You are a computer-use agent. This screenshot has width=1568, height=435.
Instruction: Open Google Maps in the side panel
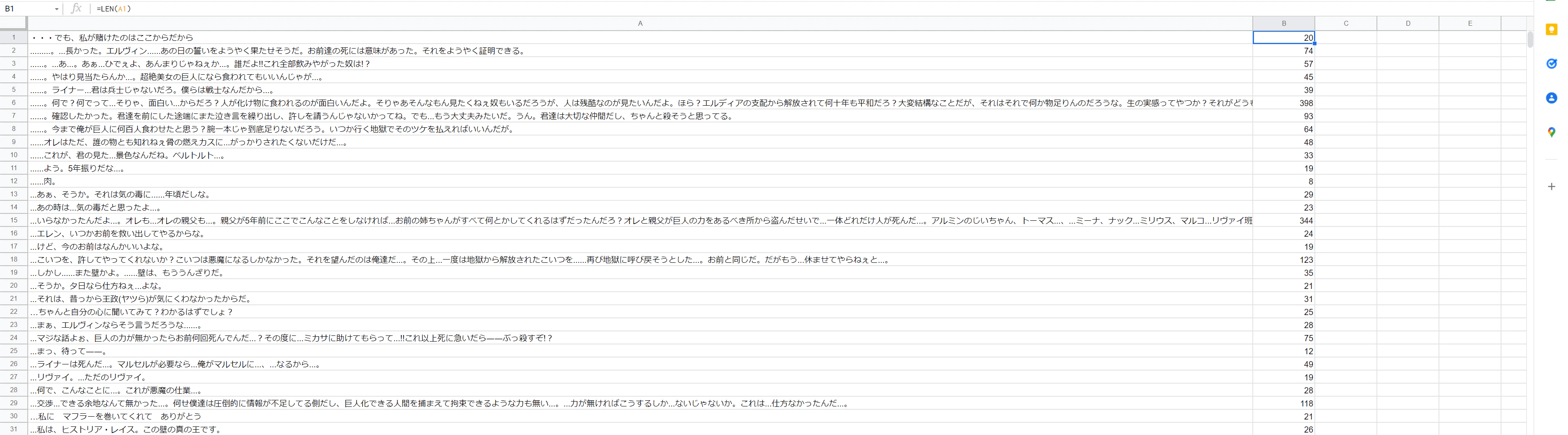[1551, 132]
